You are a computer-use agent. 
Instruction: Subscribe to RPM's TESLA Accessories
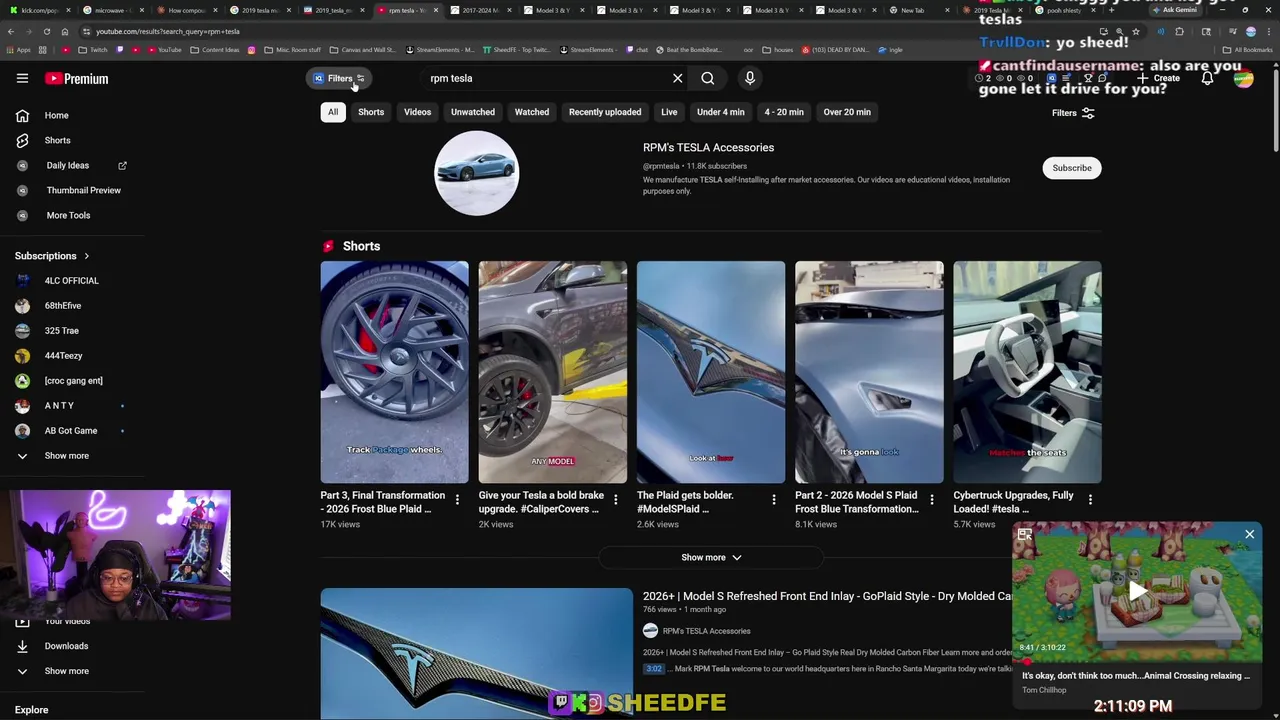pyautogui.click(x=1072, y=168)
